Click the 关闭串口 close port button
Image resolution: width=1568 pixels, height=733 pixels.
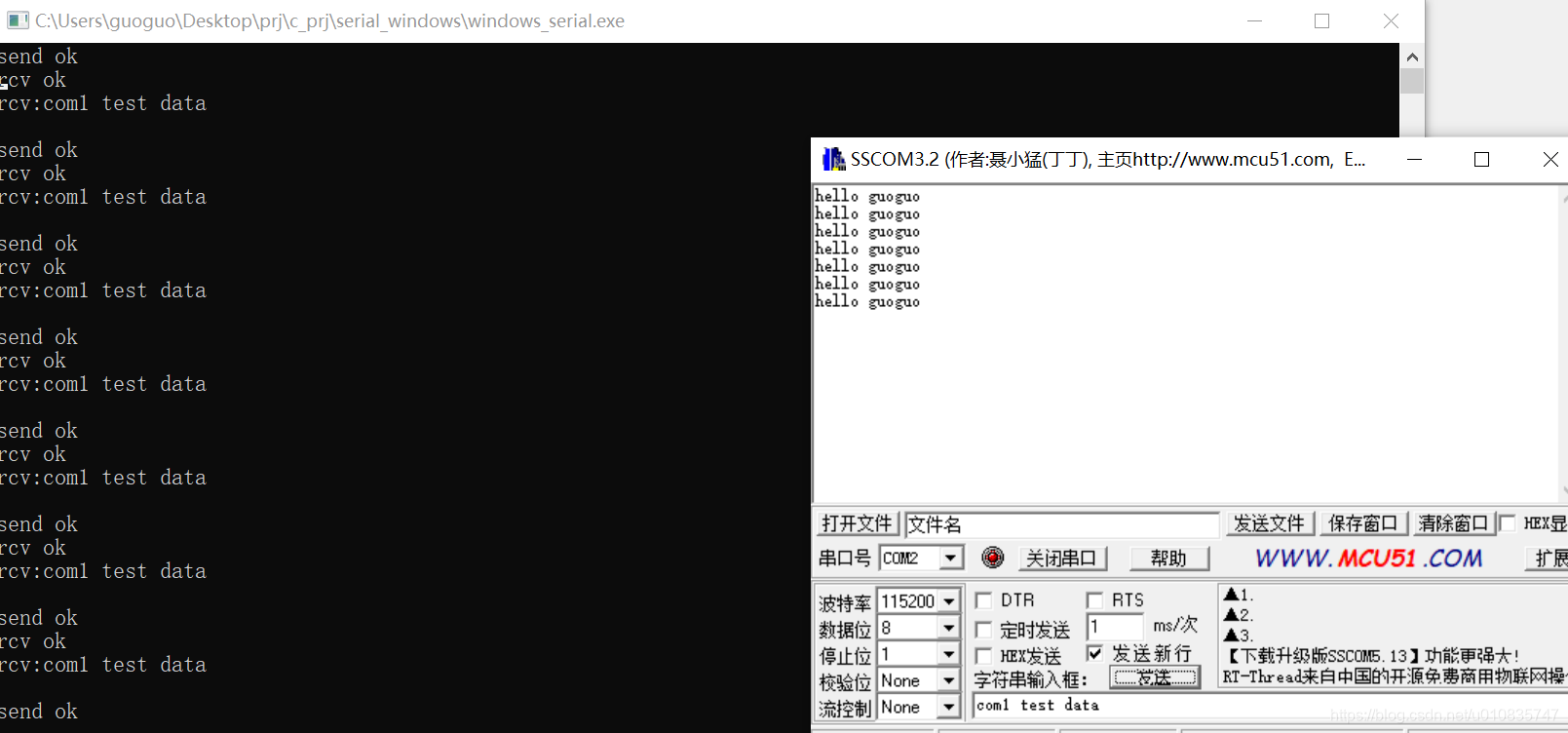coord(1061,559)
